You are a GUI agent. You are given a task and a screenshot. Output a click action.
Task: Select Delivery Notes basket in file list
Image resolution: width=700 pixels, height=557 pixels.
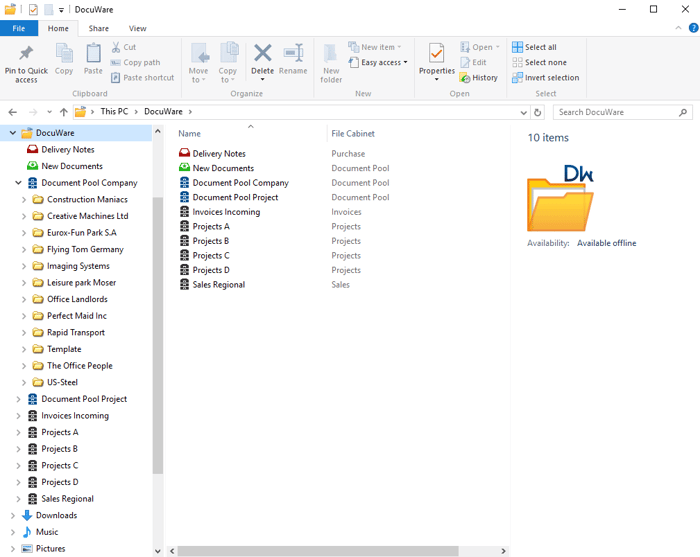[x=219, y=154]
